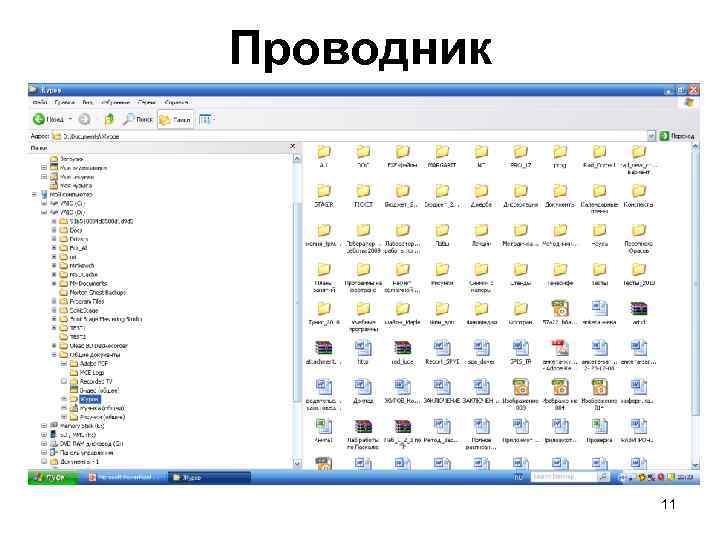Expand the Memory Stick drive node
Image resolution: width=720 pixels, height=540 pixels.
(x=44, y=426)
